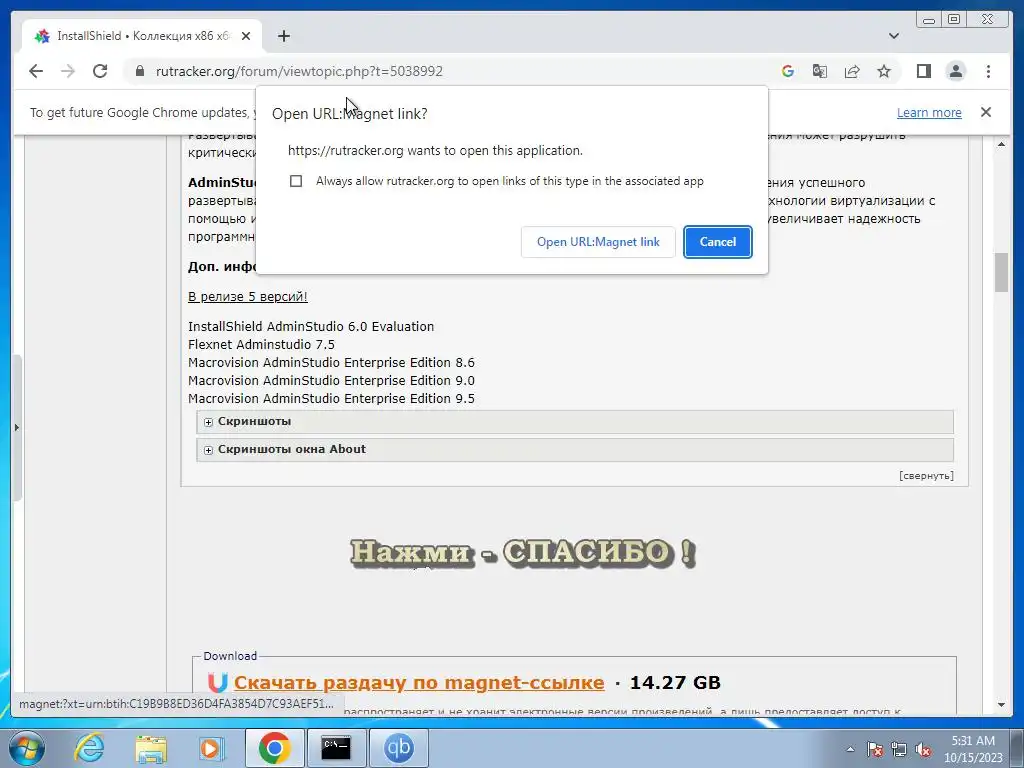
Task: Click the page scrollbar thumb
Action: (1002, 272)
